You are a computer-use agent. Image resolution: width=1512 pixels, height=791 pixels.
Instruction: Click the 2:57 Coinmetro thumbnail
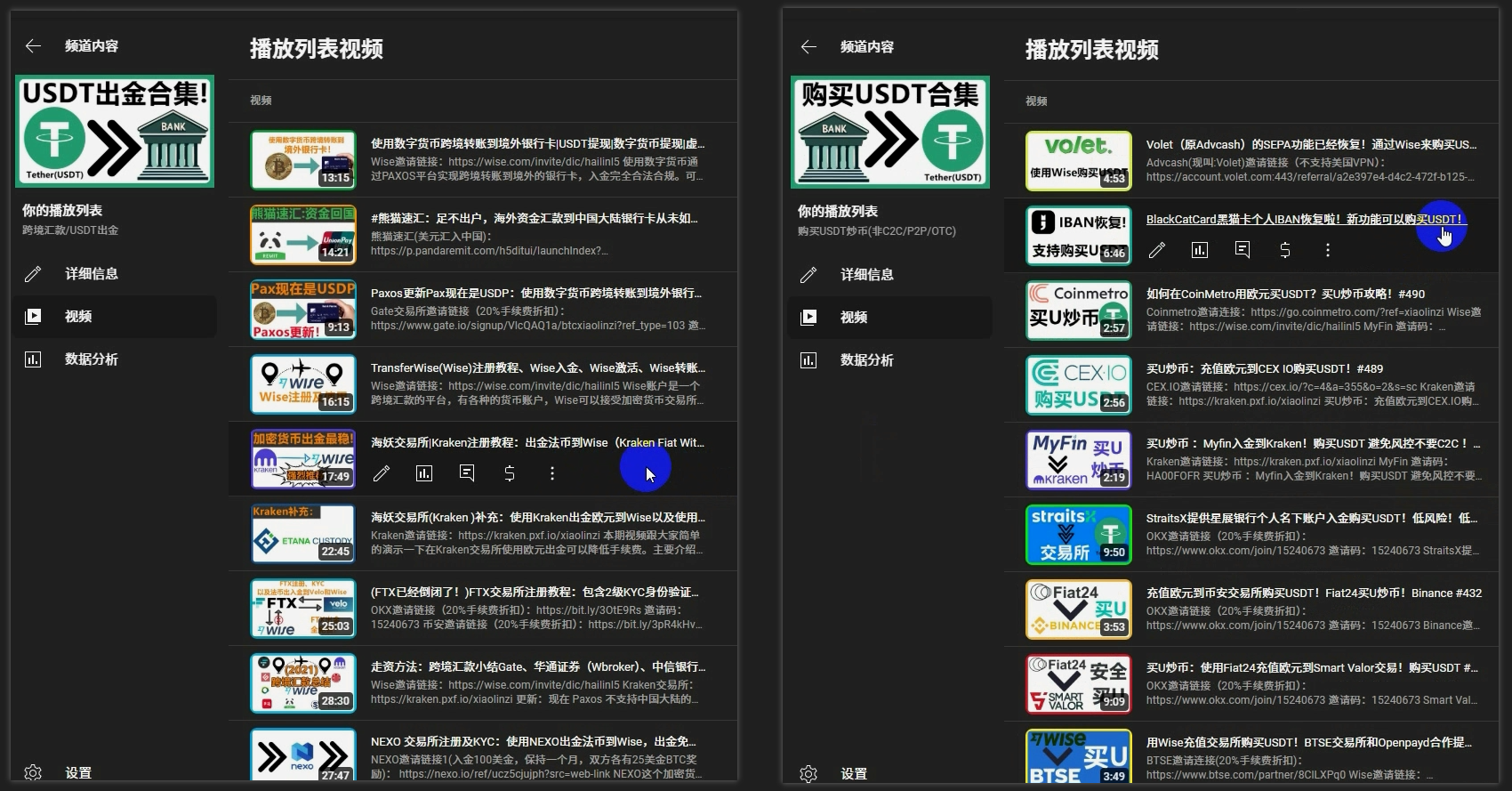[1079, 311]
